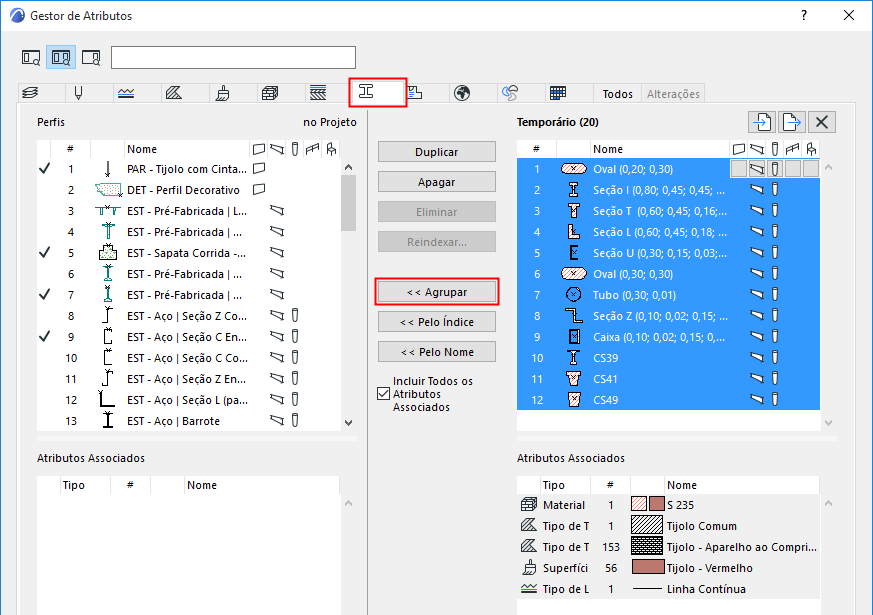Select PAR - Tijolo com Cinta profile row
This screenshot has width=873, height=615.
tap(189, 169)
